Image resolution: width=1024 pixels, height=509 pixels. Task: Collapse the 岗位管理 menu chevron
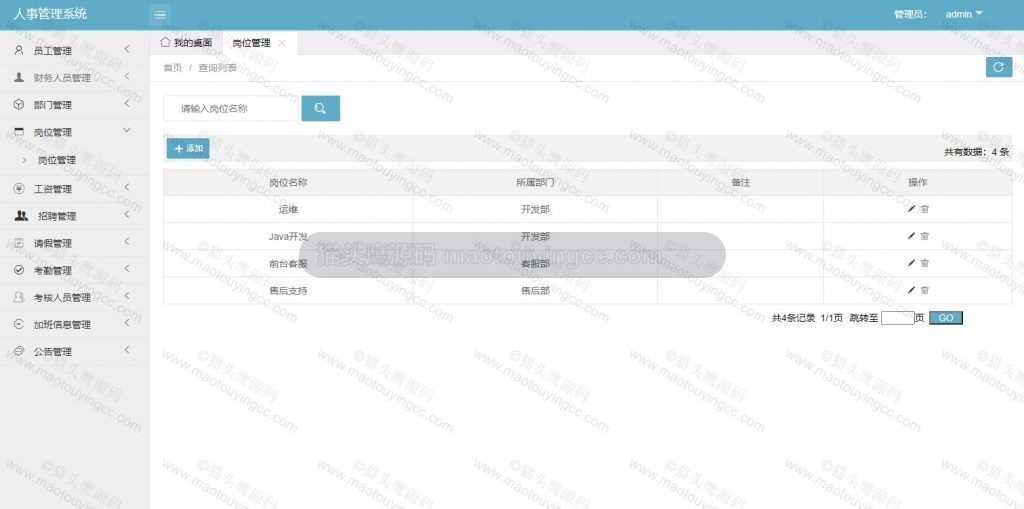(127, 131)
